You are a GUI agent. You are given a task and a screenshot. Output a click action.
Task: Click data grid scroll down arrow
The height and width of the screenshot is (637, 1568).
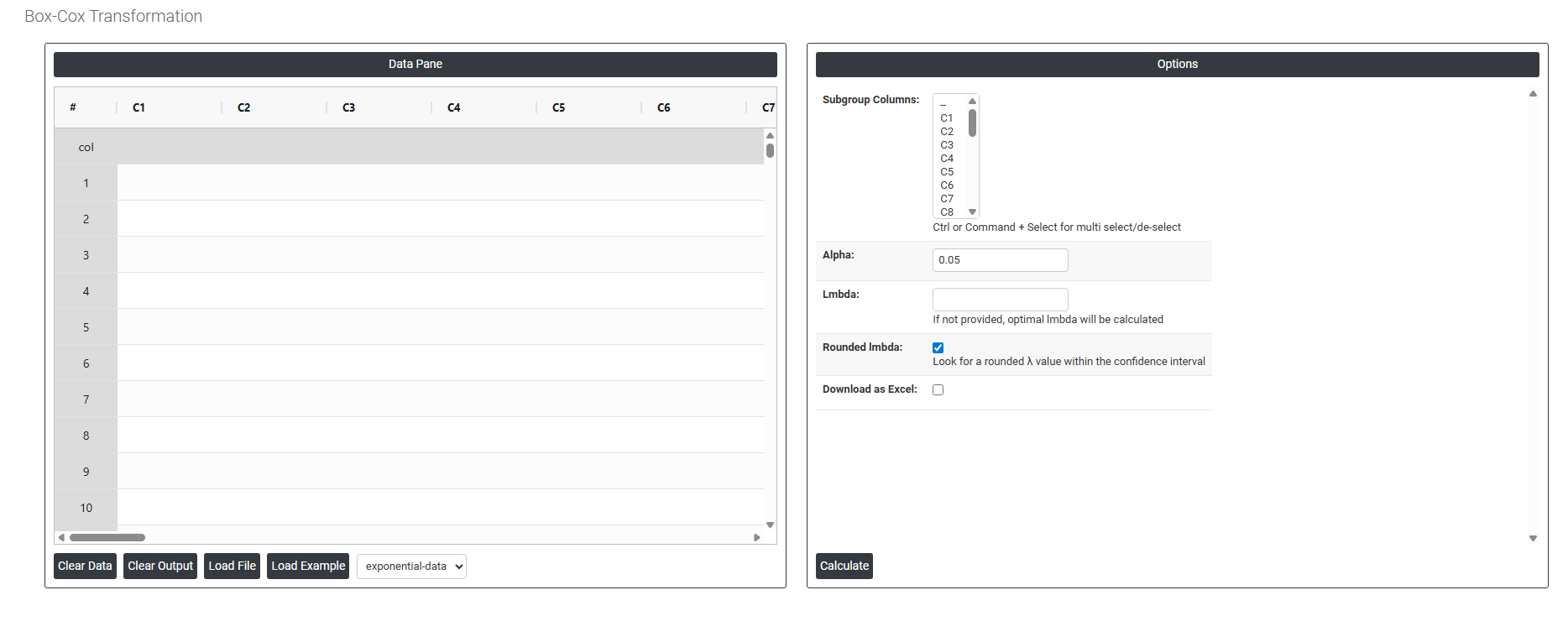pyautogui.click(x=770, y=525)
